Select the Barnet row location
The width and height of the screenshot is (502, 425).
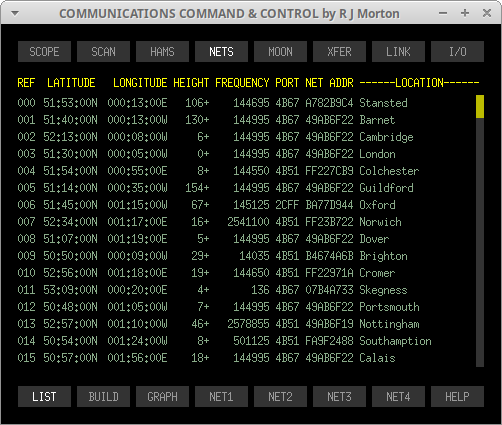point(377,120)
